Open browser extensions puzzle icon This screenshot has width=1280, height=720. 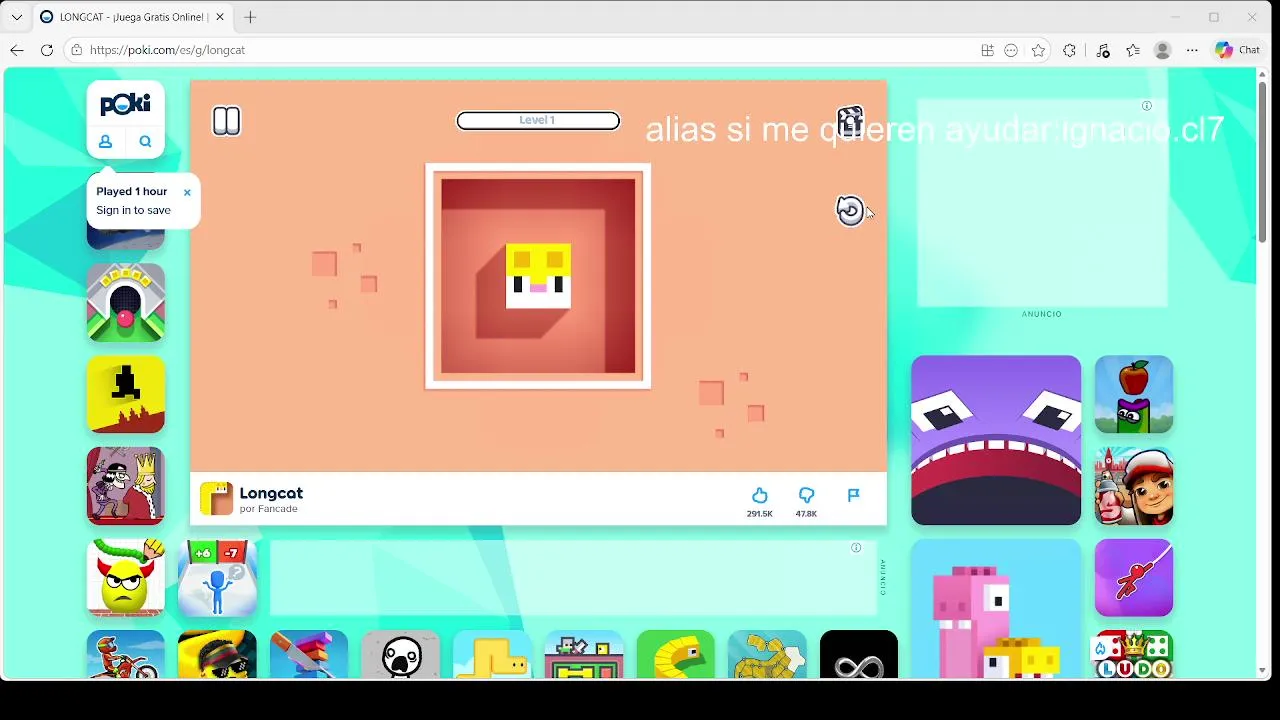coord(1070,50)
